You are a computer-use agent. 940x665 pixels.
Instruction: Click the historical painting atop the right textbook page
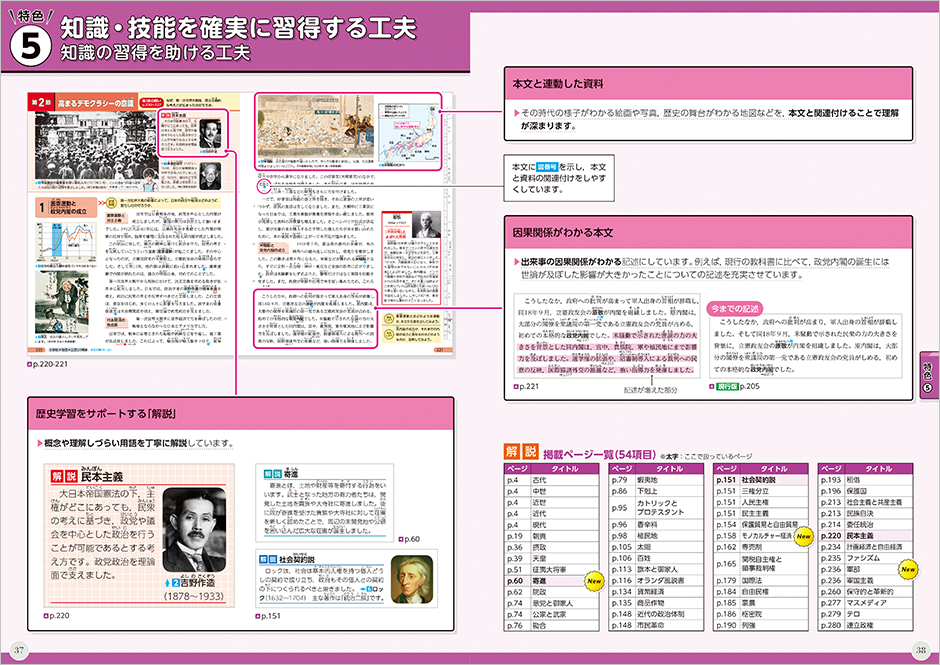(x=315, y=125)
